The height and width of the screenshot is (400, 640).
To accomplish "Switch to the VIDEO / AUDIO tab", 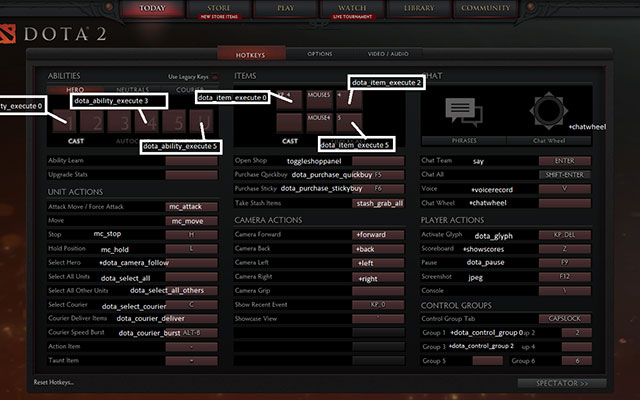I will [x=388, y=54].
